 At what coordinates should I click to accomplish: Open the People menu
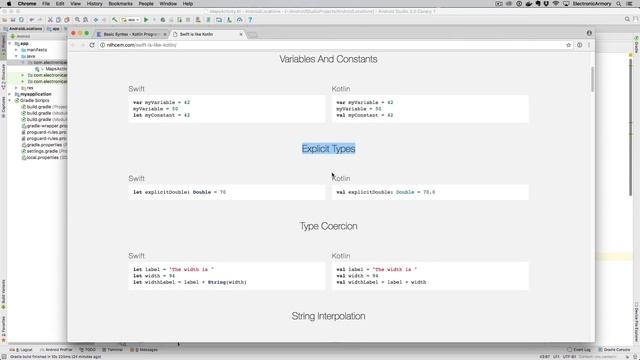coord(146,4)
